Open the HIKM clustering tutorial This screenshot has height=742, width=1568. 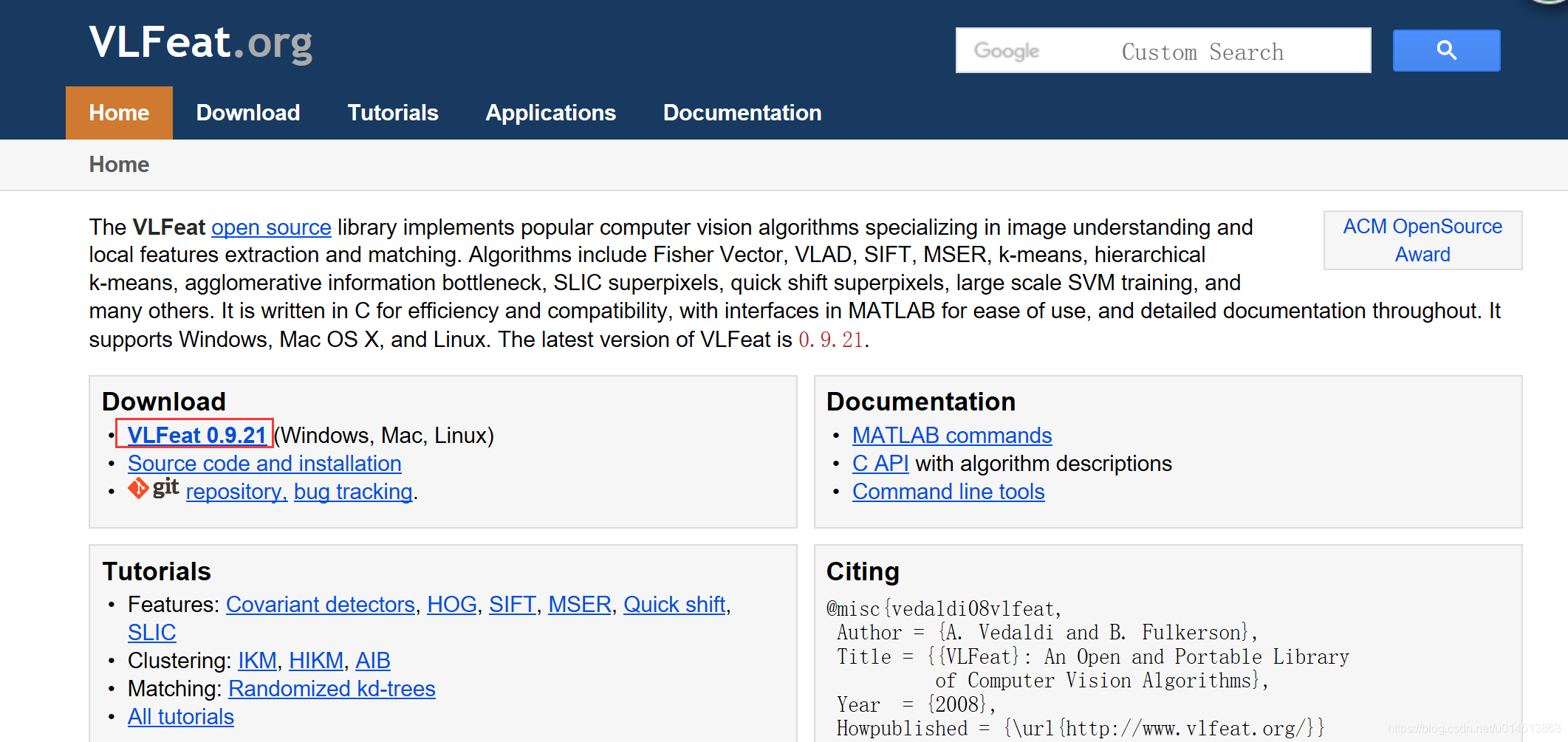click(x=316, y=661)
